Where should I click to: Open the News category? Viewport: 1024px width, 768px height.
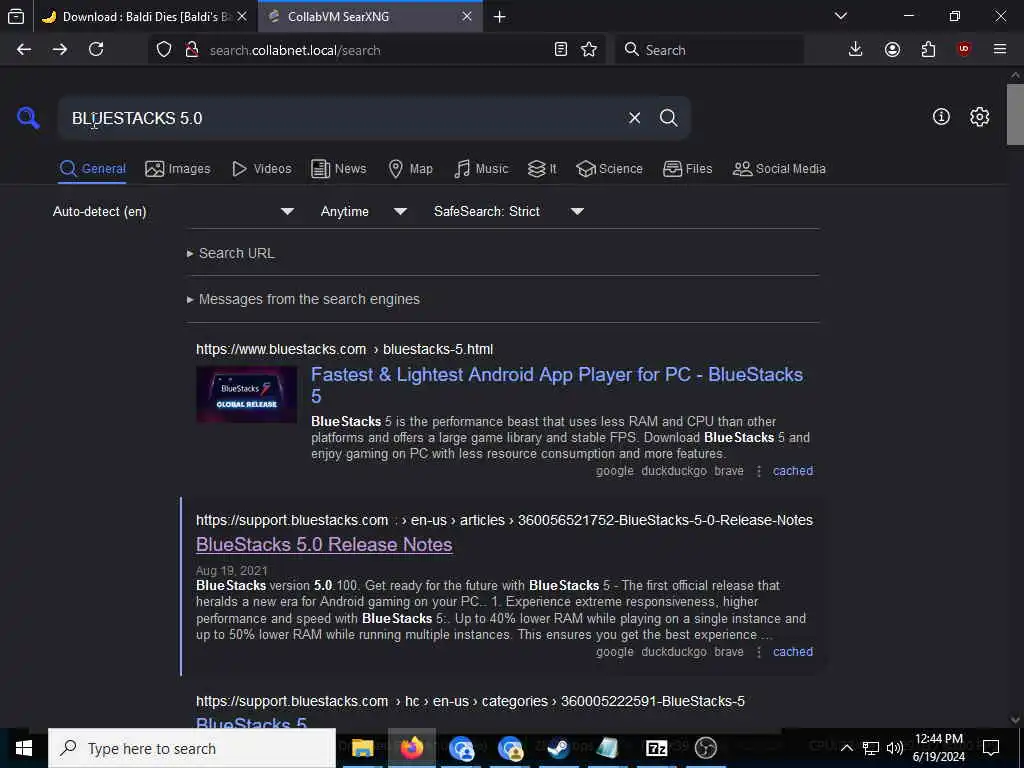(338, 168)
